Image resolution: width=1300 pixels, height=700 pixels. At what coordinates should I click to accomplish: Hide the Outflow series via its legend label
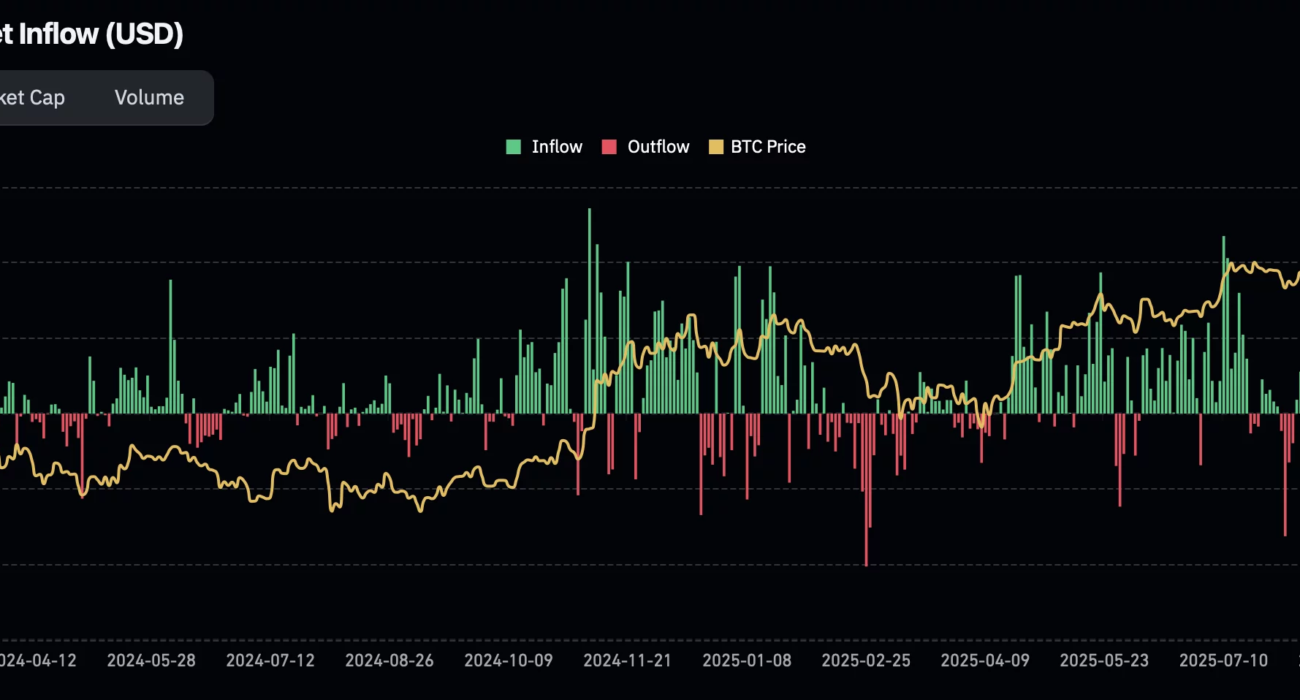tap(658, 147)
